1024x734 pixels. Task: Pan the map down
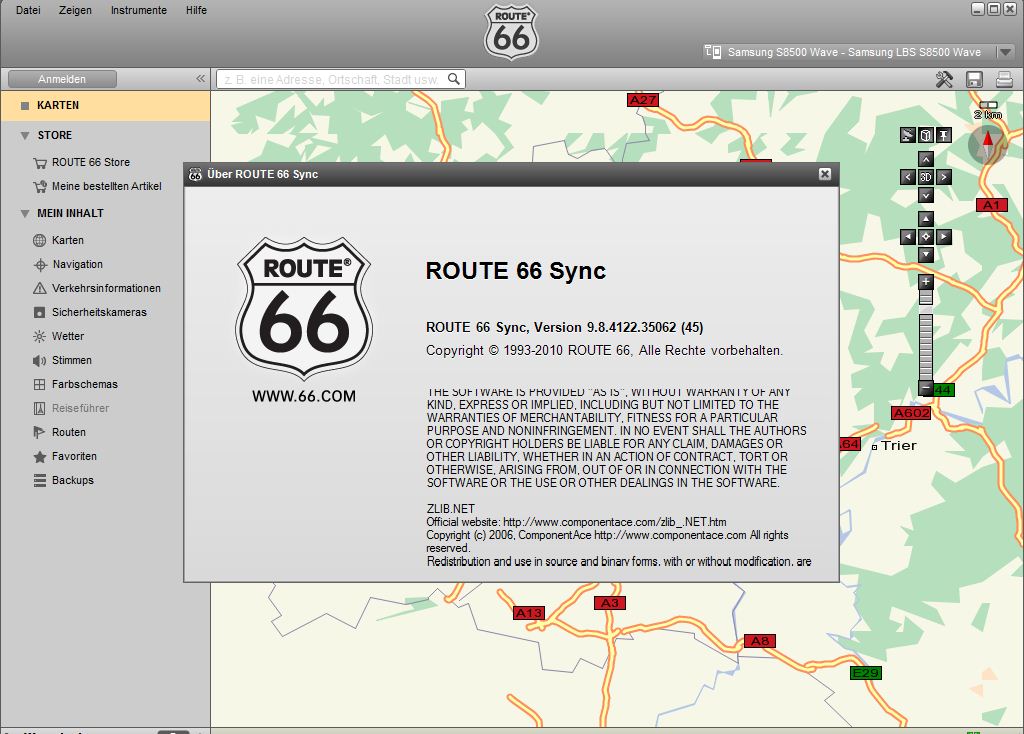tap(925, 255)
